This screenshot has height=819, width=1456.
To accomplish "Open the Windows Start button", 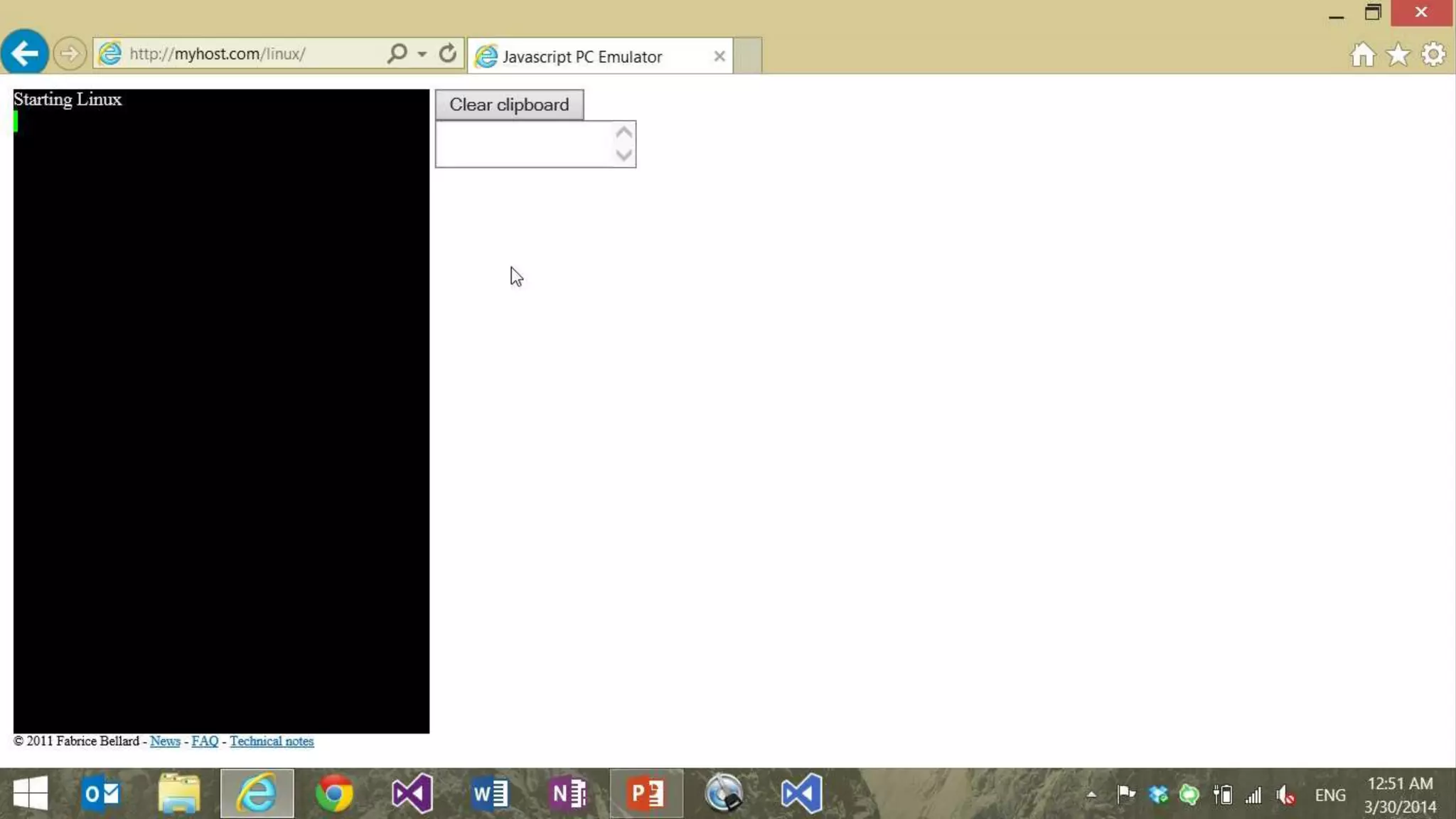I will coord(30,793).
